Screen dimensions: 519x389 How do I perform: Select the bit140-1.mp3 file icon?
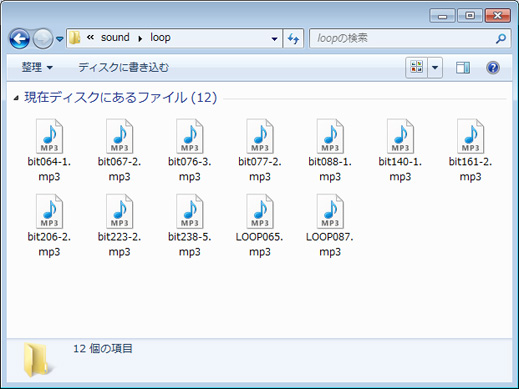[400, 136]
